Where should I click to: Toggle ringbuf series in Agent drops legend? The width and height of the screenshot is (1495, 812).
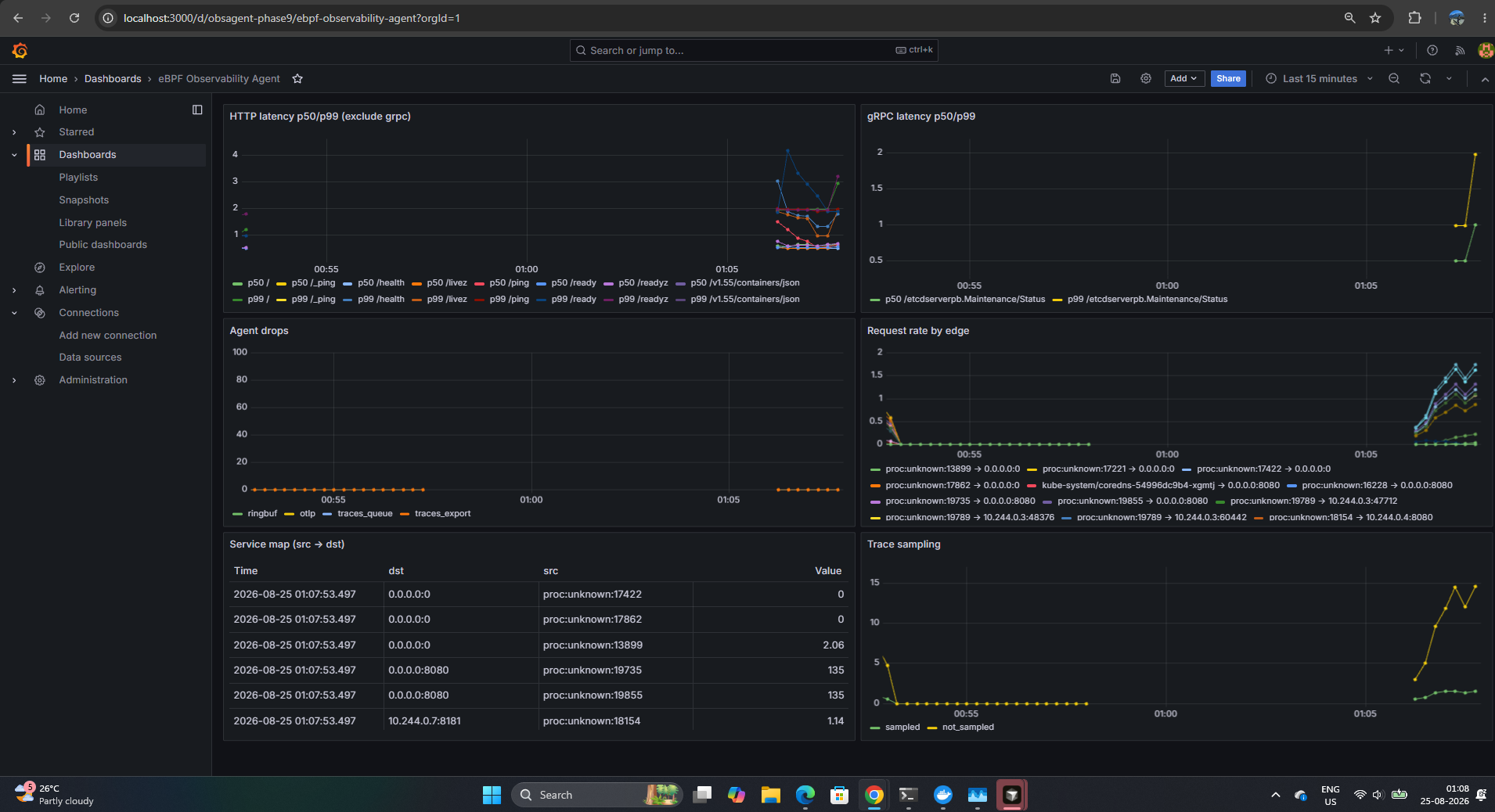tap(262, 514)
